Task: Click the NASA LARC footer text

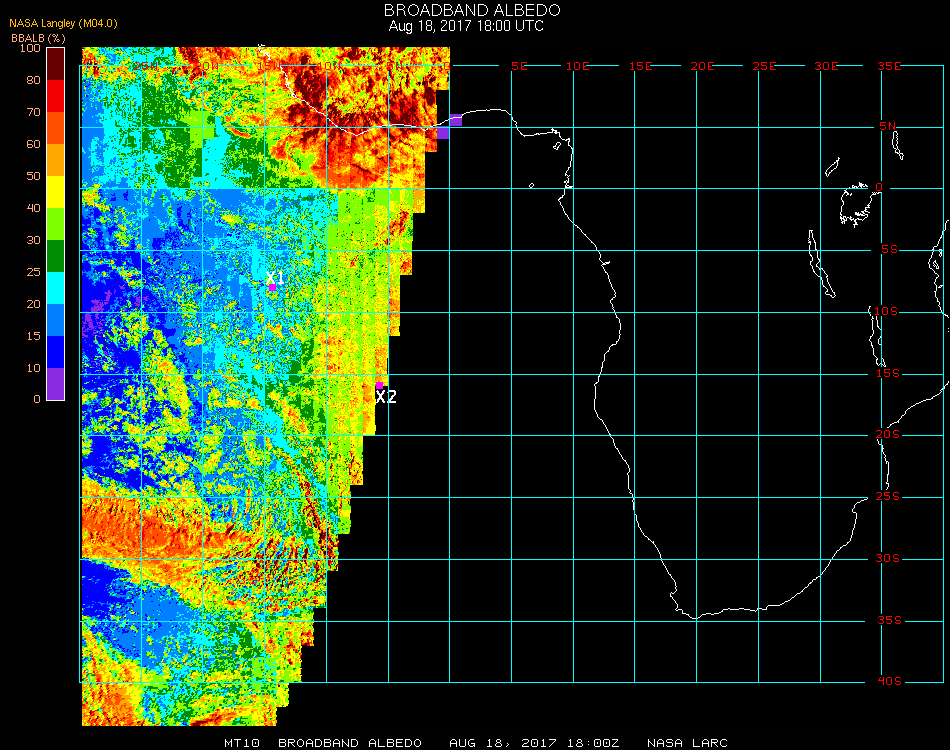Action: (687, 743)
